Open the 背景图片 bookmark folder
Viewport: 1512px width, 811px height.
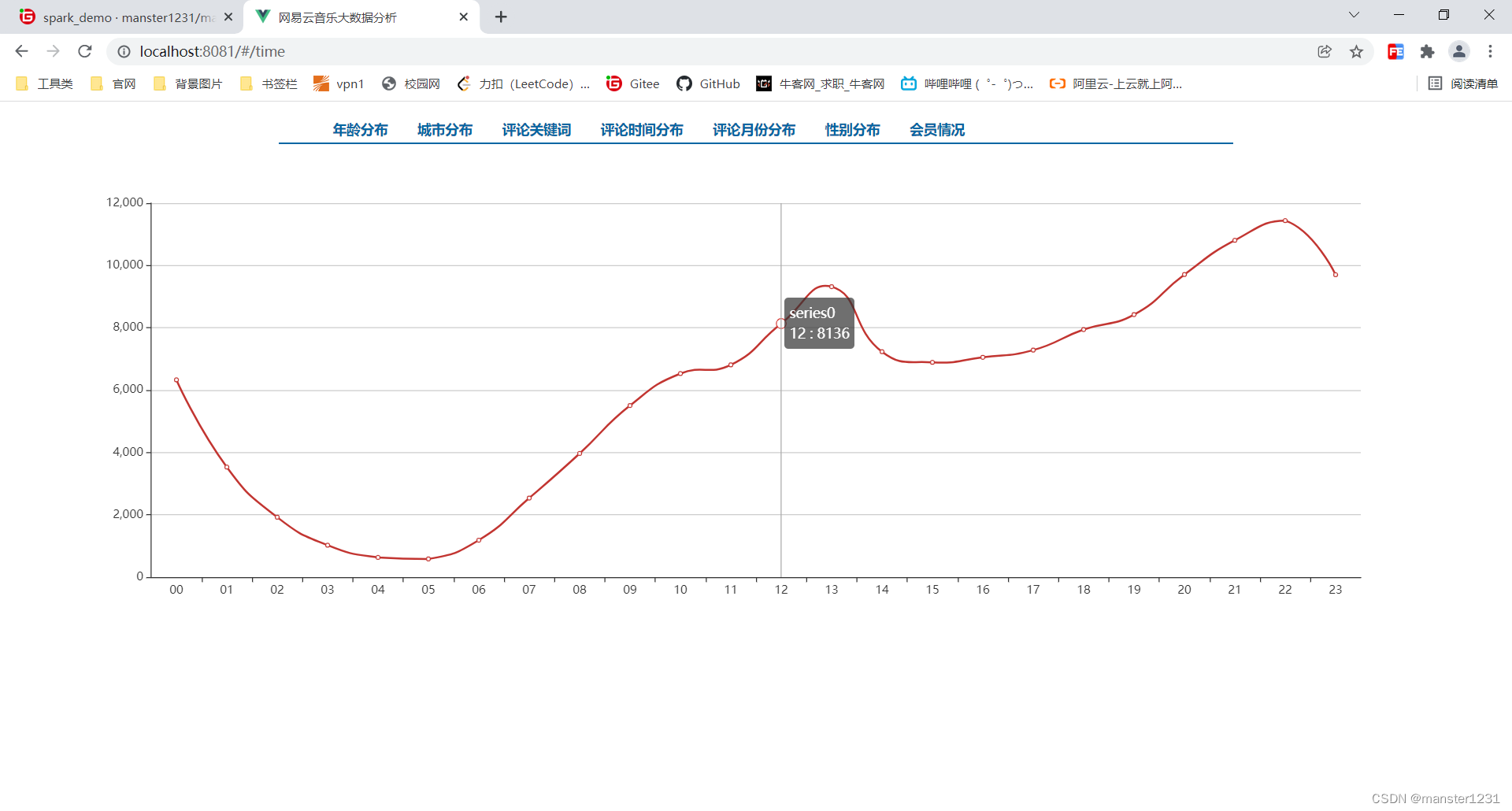[187, 83]
